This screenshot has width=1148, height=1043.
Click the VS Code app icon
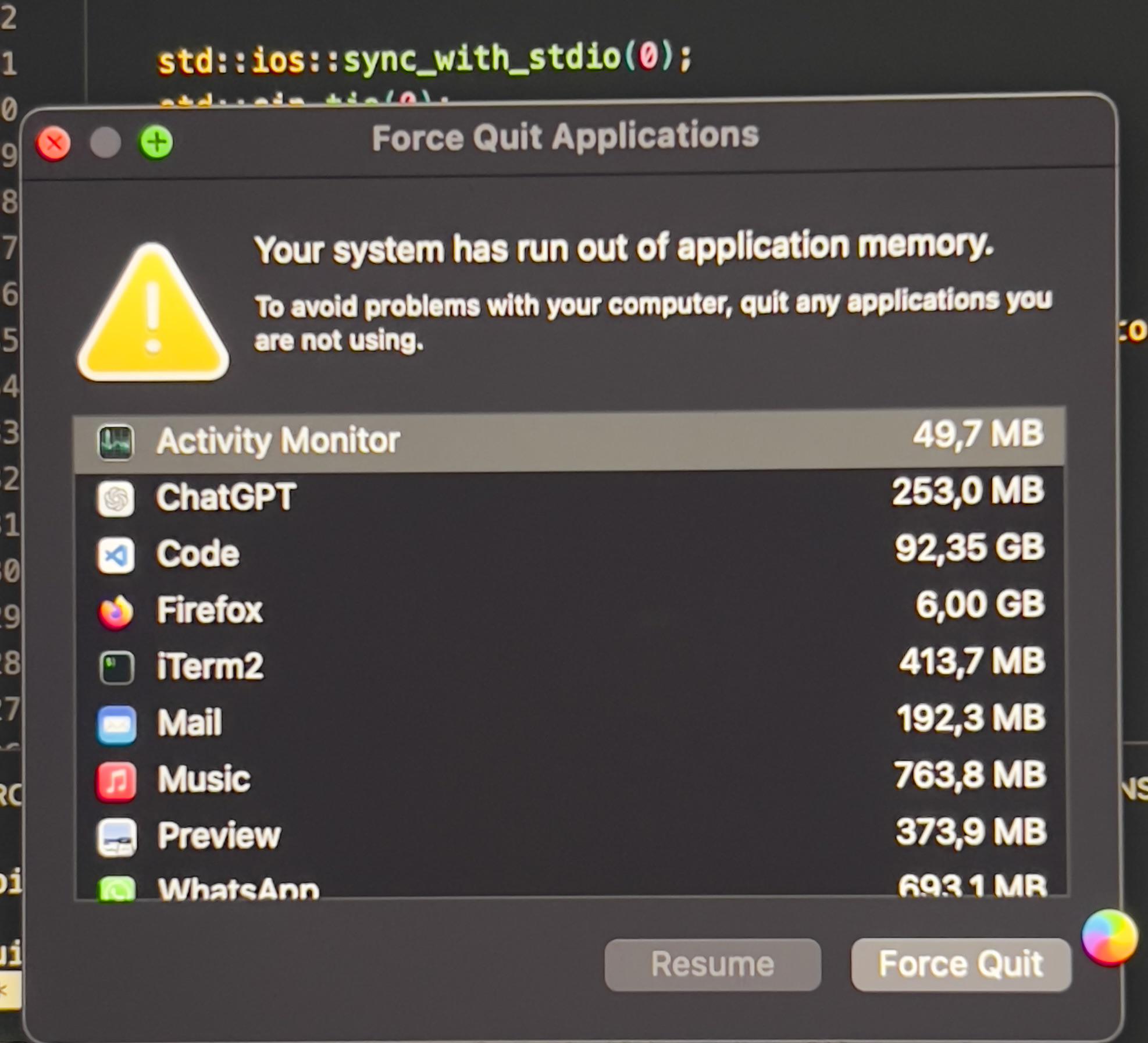[116, 556]
